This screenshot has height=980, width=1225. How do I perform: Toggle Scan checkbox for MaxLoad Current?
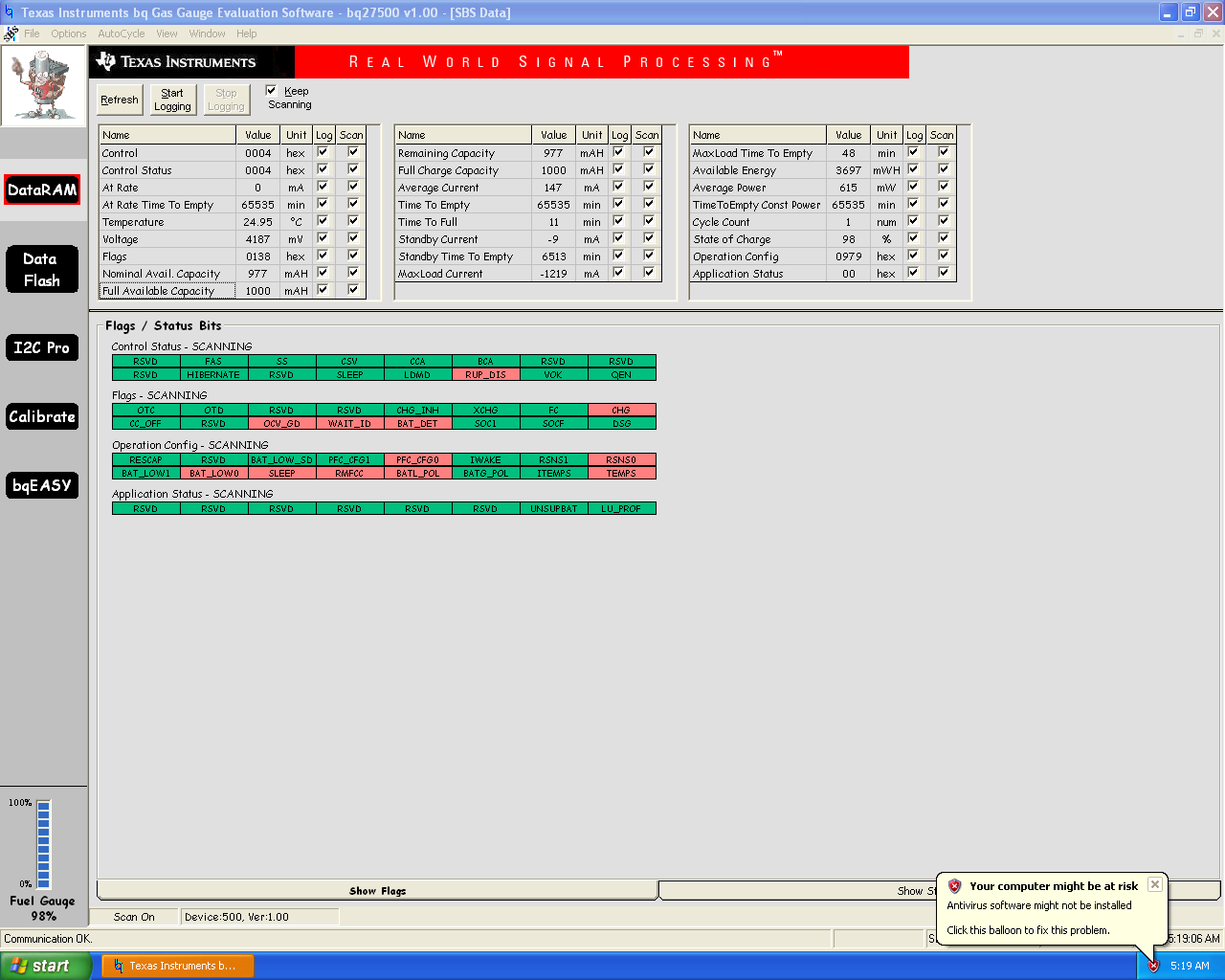point(649,273)
